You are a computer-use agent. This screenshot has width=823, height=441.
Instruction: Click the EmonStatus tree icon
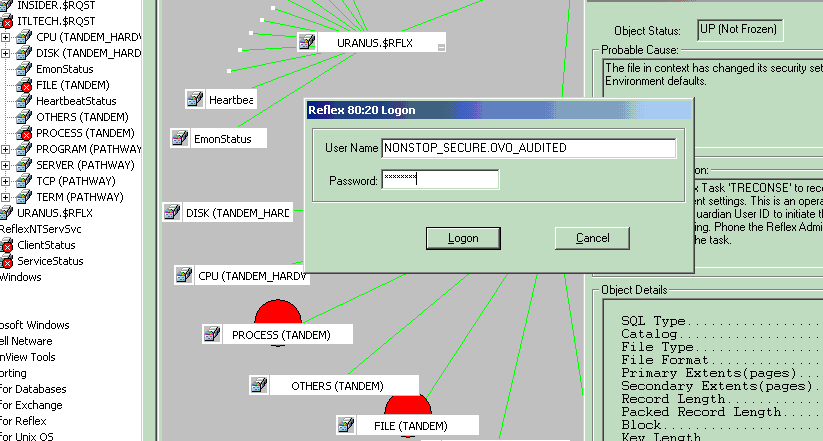(24, 69)
